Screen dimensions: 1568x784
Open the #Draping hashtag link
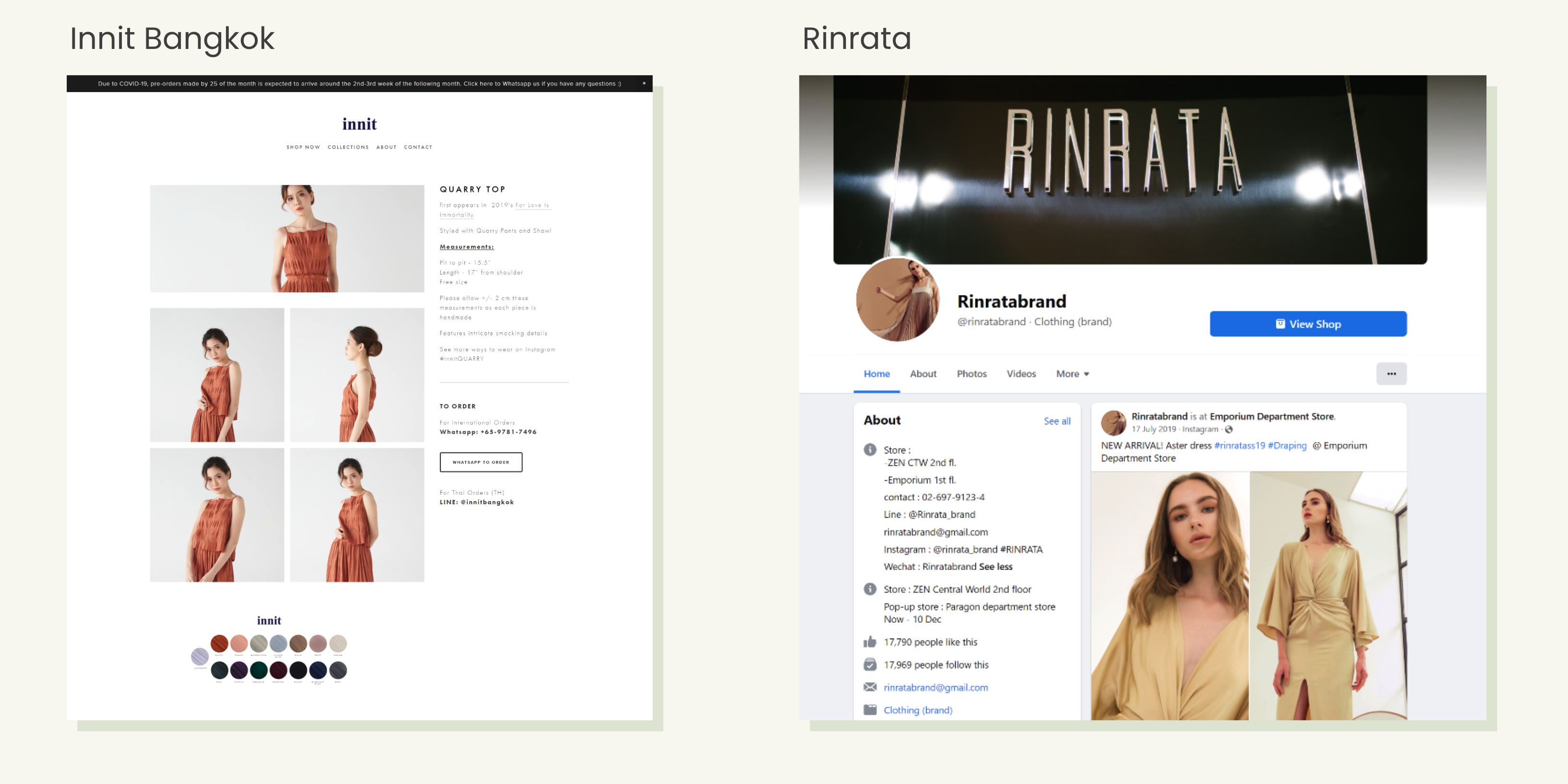[1287, 446]
